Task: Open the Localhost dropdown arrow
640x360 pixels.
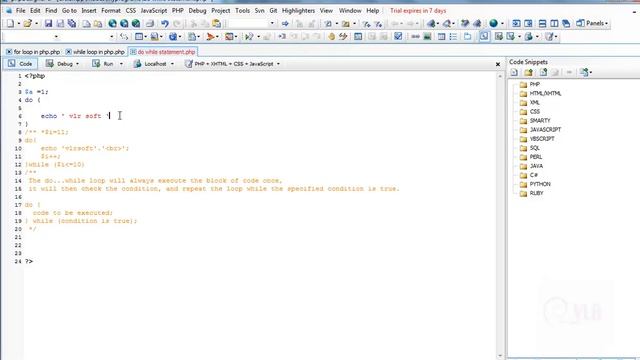Action: click(x=172, y=64)
